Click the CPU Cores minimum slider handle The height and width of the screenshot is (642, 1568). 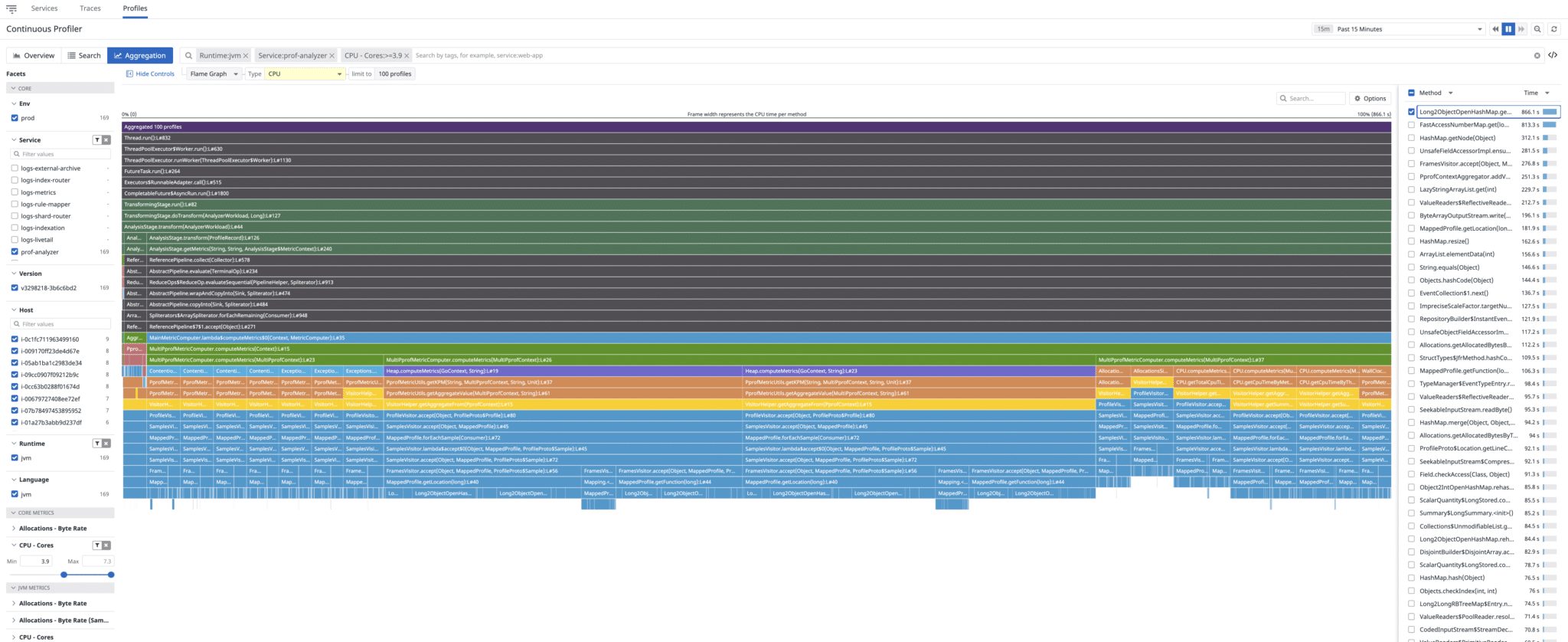tap(64, 575)
